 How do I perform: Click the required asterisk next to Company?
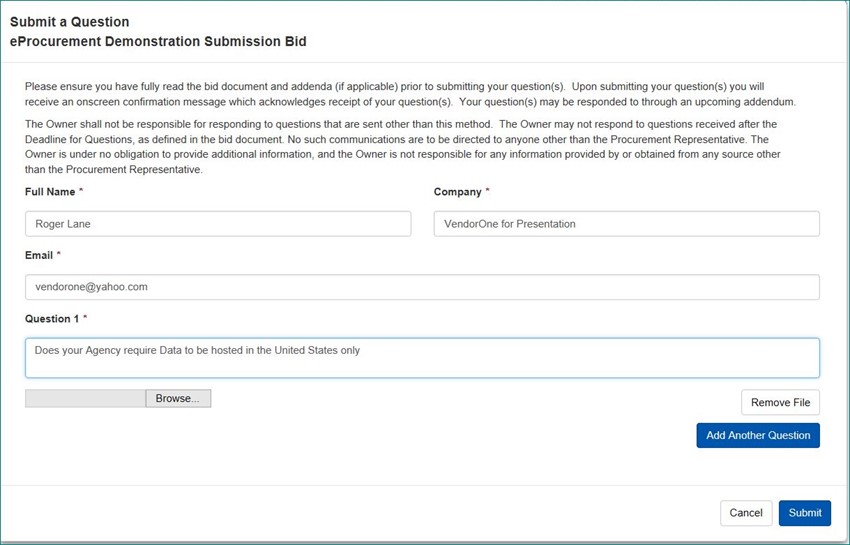point(488,192)
